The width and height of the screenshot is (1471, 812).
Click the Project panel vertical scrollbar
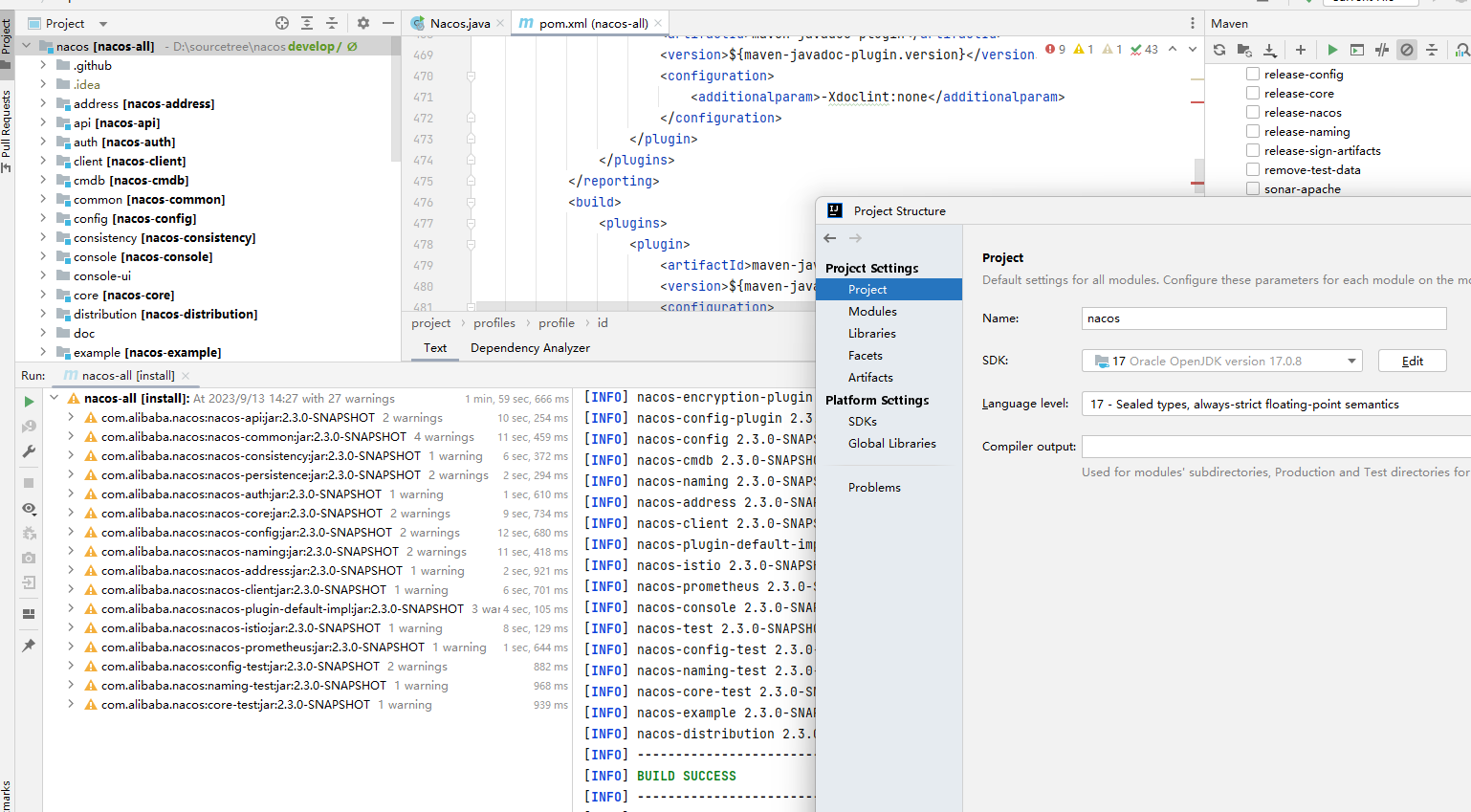[x=396, y=100]
